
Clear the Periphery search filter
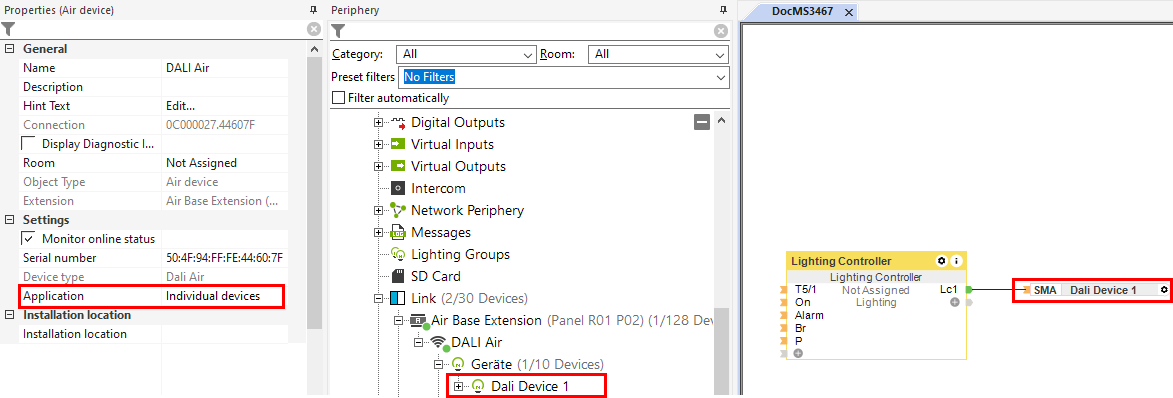click(720, 31)
